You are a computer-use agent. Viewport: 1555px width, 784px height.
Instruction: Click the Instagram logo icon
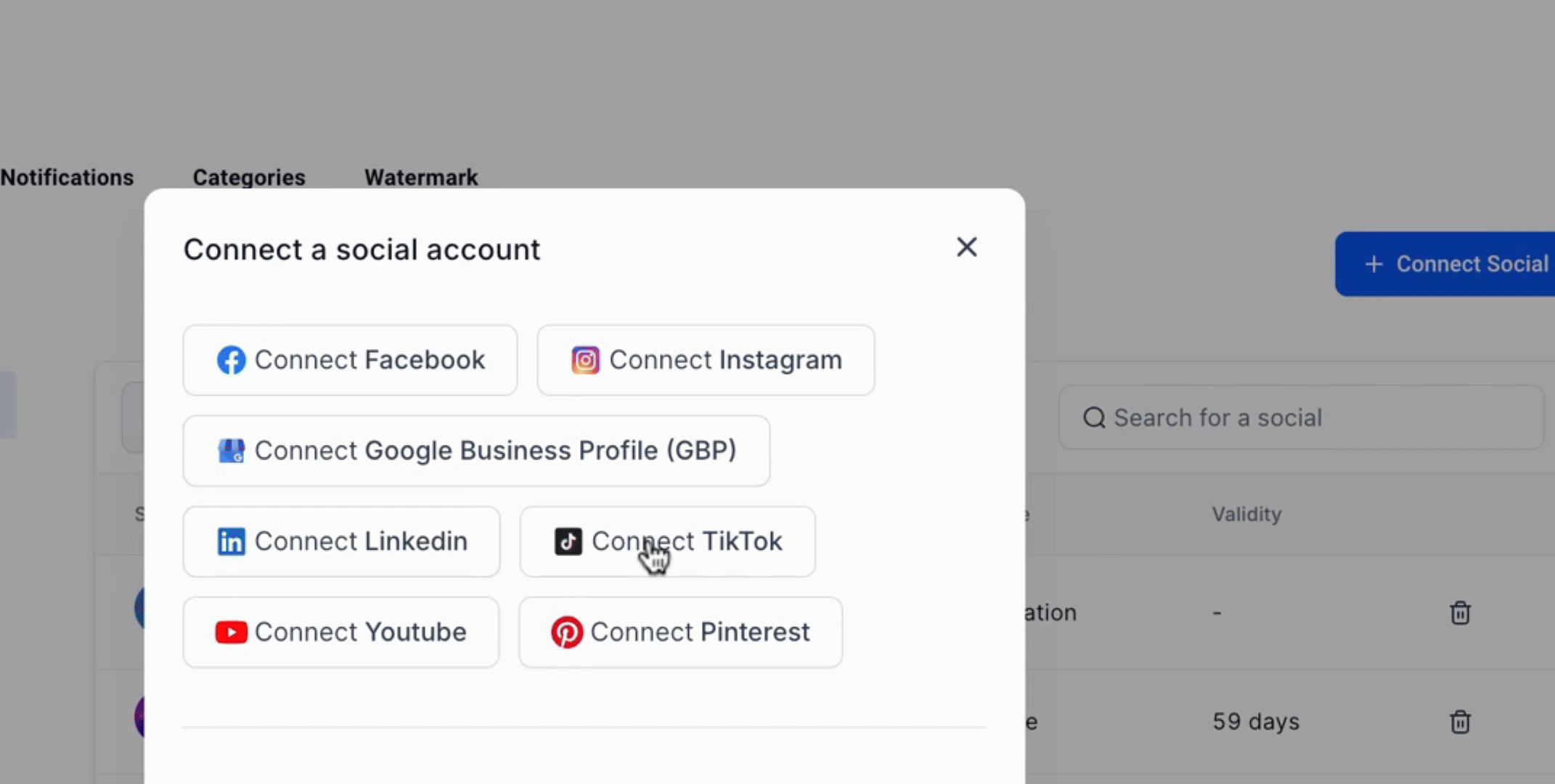[585, 360]
